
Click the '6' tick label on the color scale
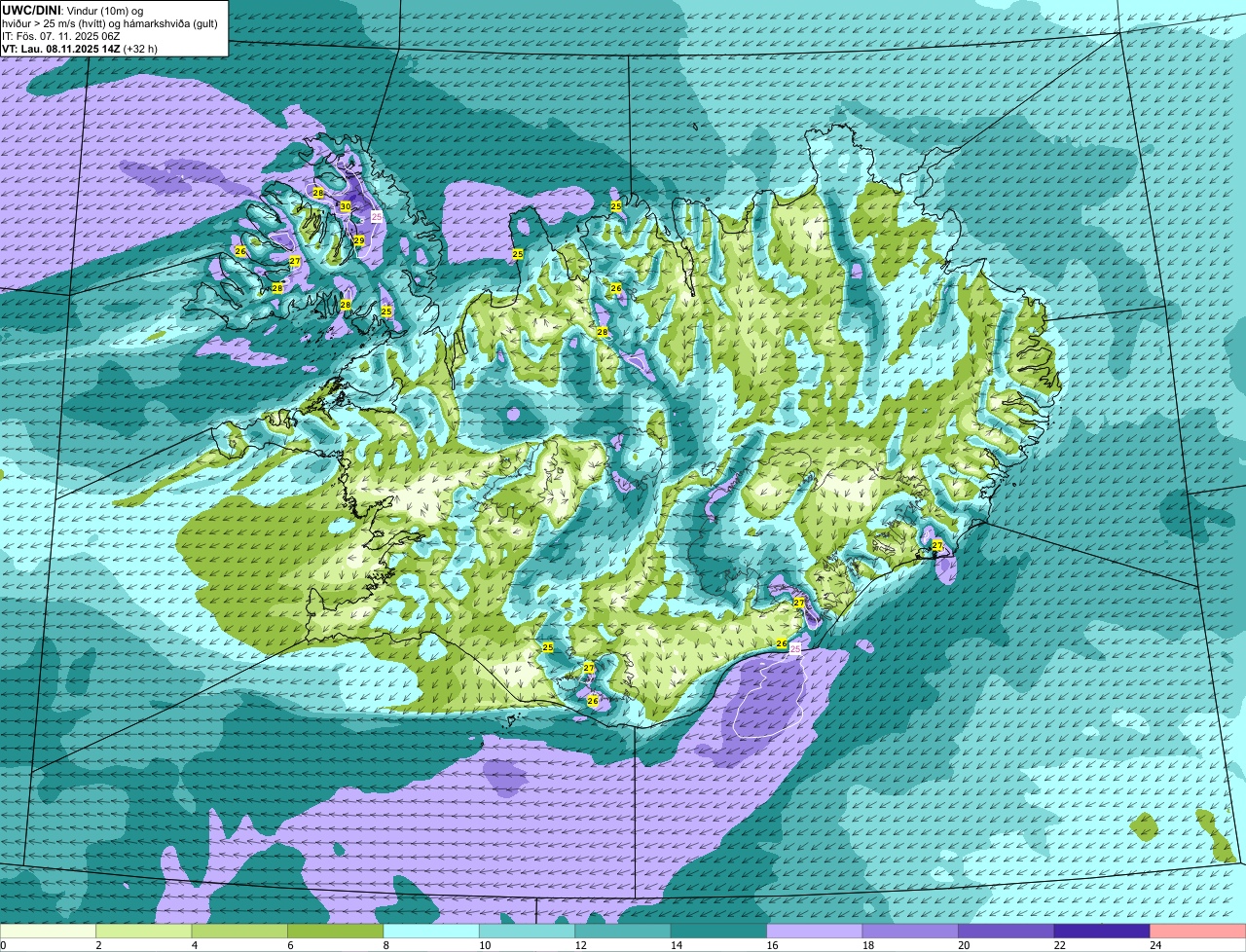pos(289,945)
